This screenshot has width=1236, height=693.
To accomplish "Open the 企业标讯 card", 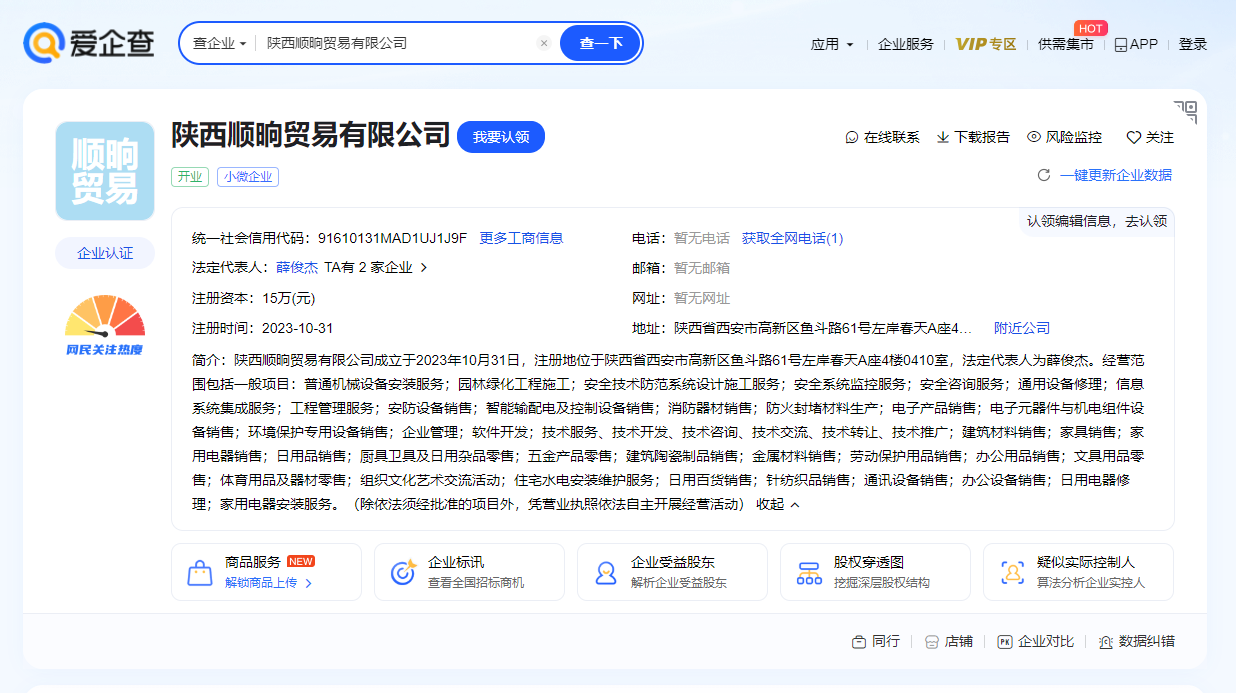I will pos(469,572).
